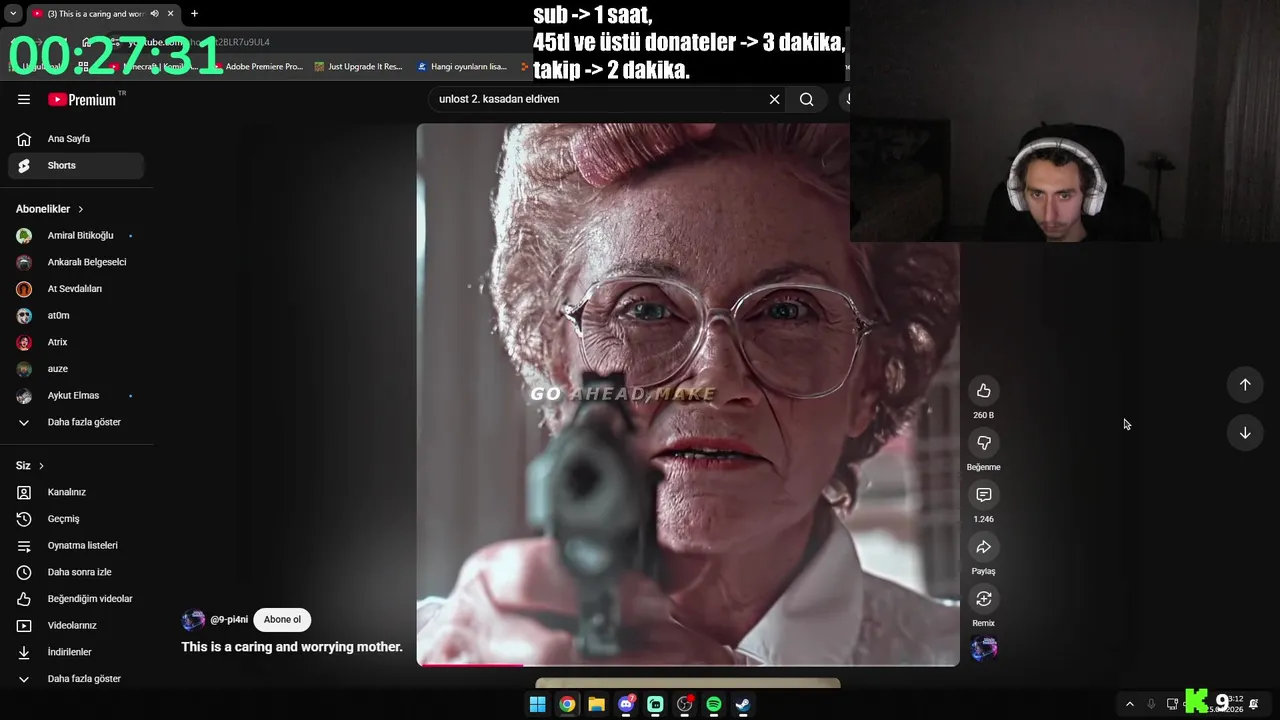Open Amiral Bitikoğlu channel subscription
This screenshot has height=720, width=1280.
[x=76, y=236]
